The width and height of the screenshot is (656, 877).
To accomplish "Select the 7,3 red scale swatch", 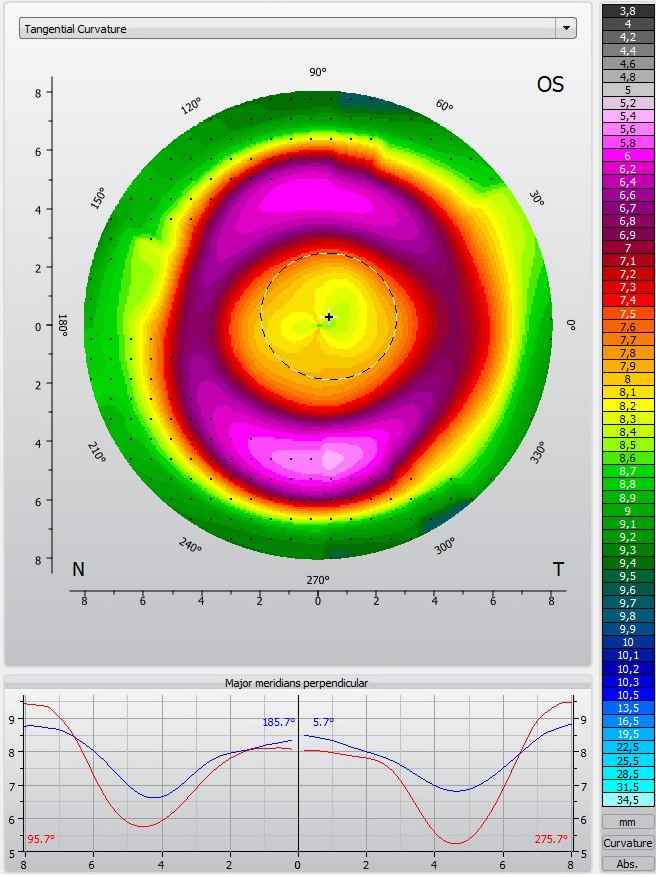I will pos(627,287).
